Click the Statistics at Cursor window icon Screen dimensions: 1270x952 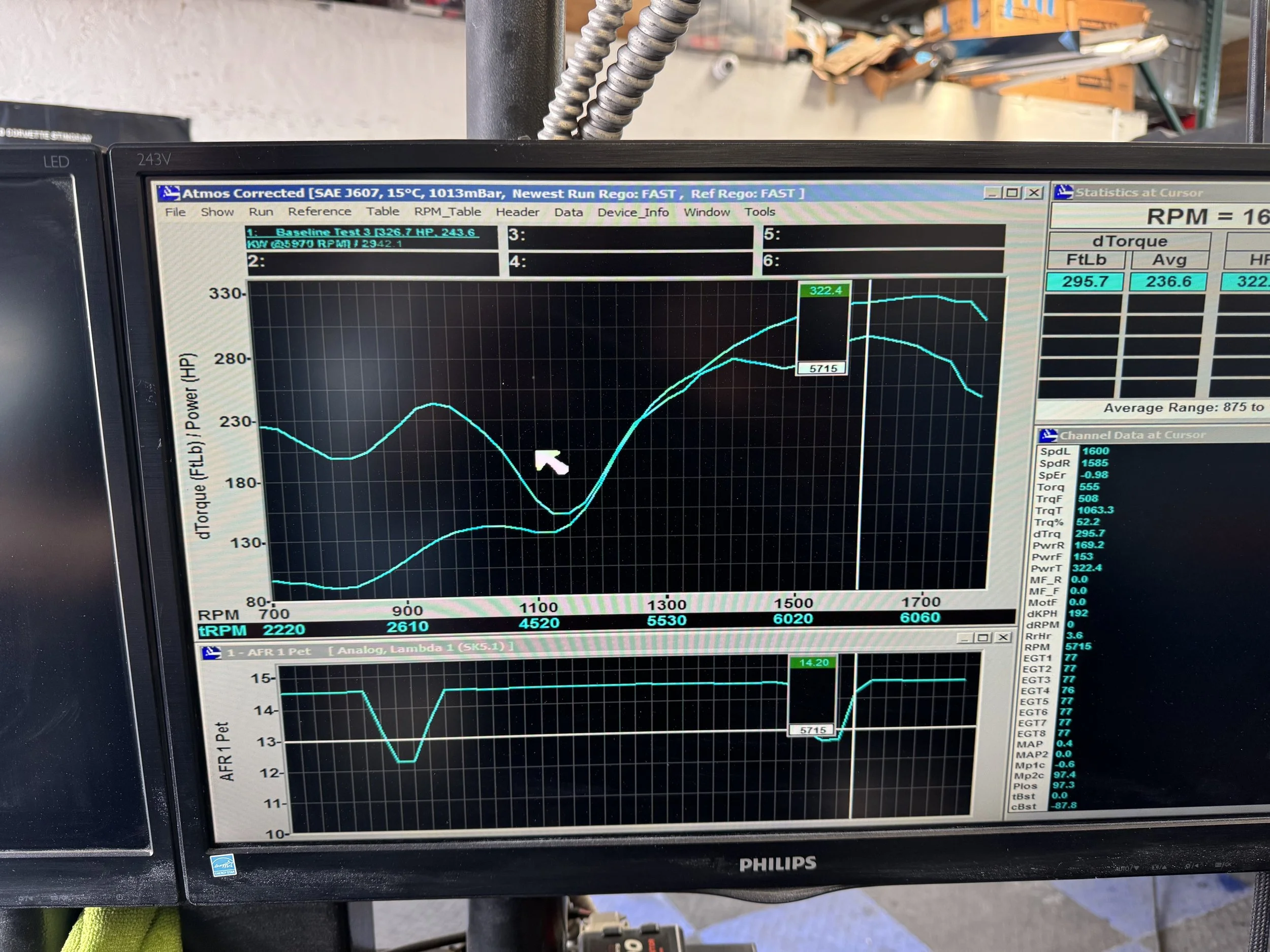pyautogui.click(x=1063, y=192)
